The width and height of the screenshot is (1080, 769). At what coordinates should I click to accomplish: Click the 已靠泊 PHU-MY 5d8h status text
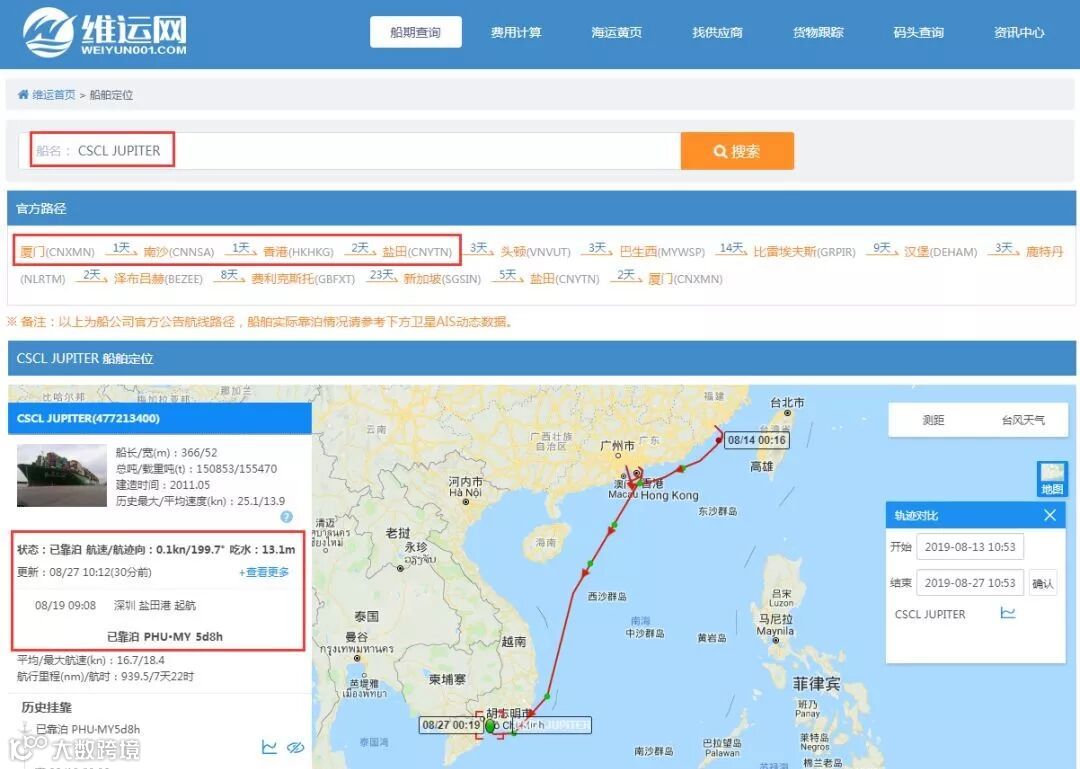click(x=165, y=637)
